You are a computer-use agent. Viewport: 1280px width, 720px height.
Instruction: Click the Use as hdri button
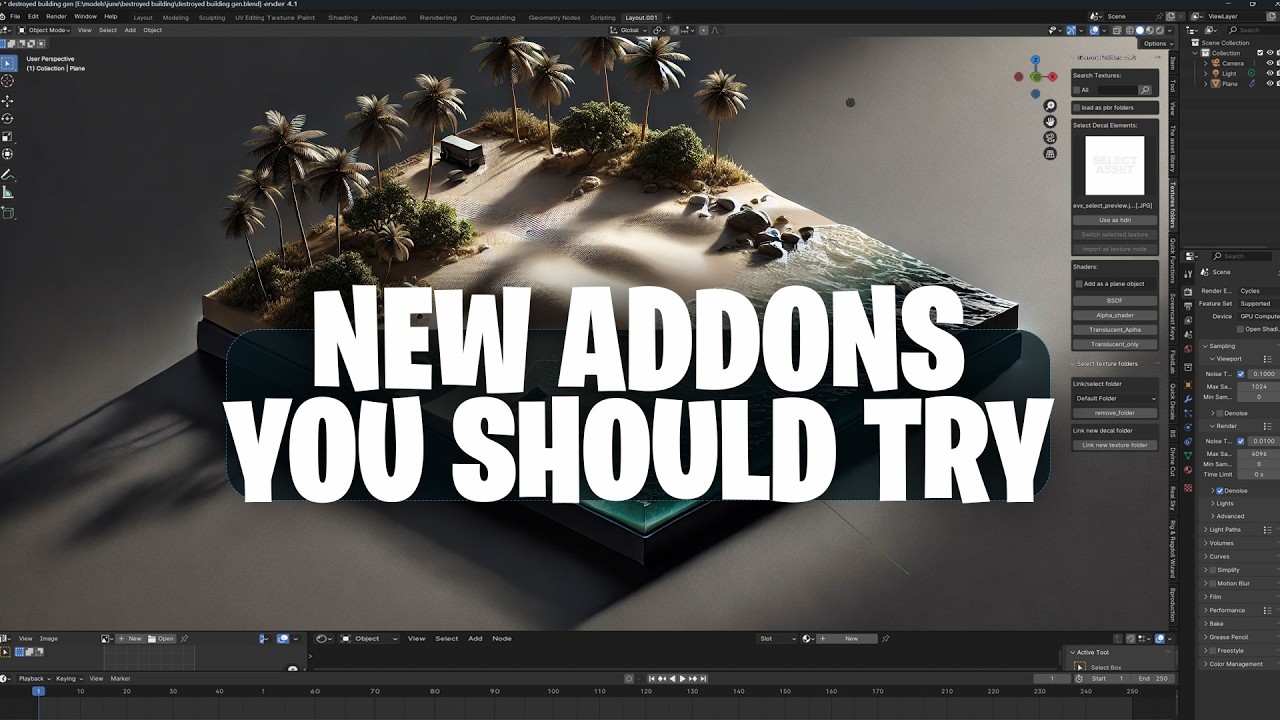pyautogui.click(x=1115, y=220)
